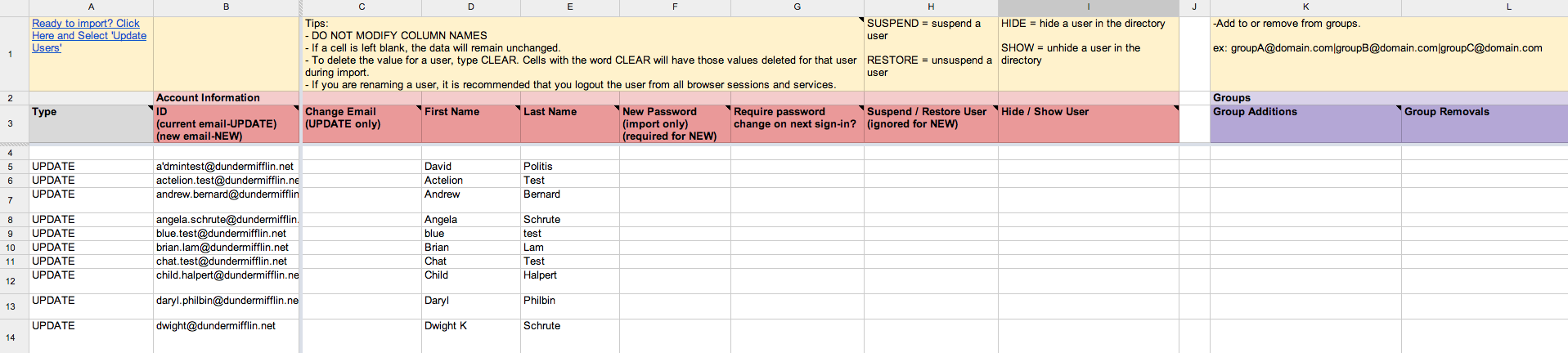Click the 'Dwight K' first name cell

(471, 336)
